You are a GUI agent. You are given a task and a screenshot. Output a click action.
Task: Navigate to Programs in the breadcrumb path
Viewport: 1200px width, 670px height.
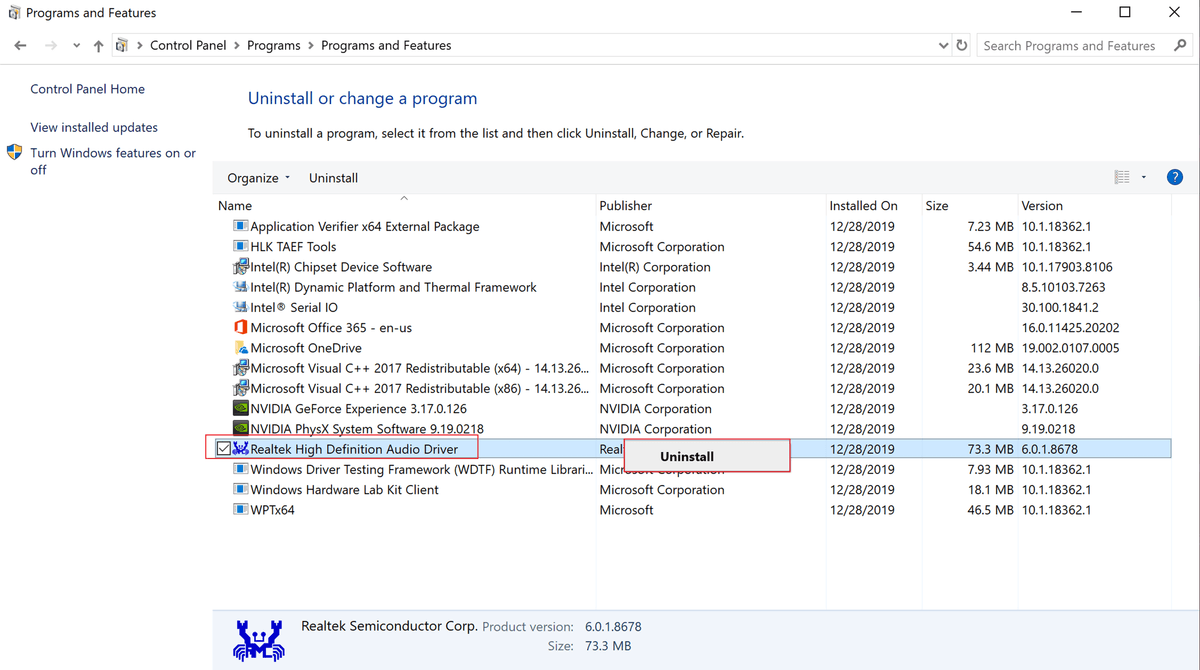(273, 45)
